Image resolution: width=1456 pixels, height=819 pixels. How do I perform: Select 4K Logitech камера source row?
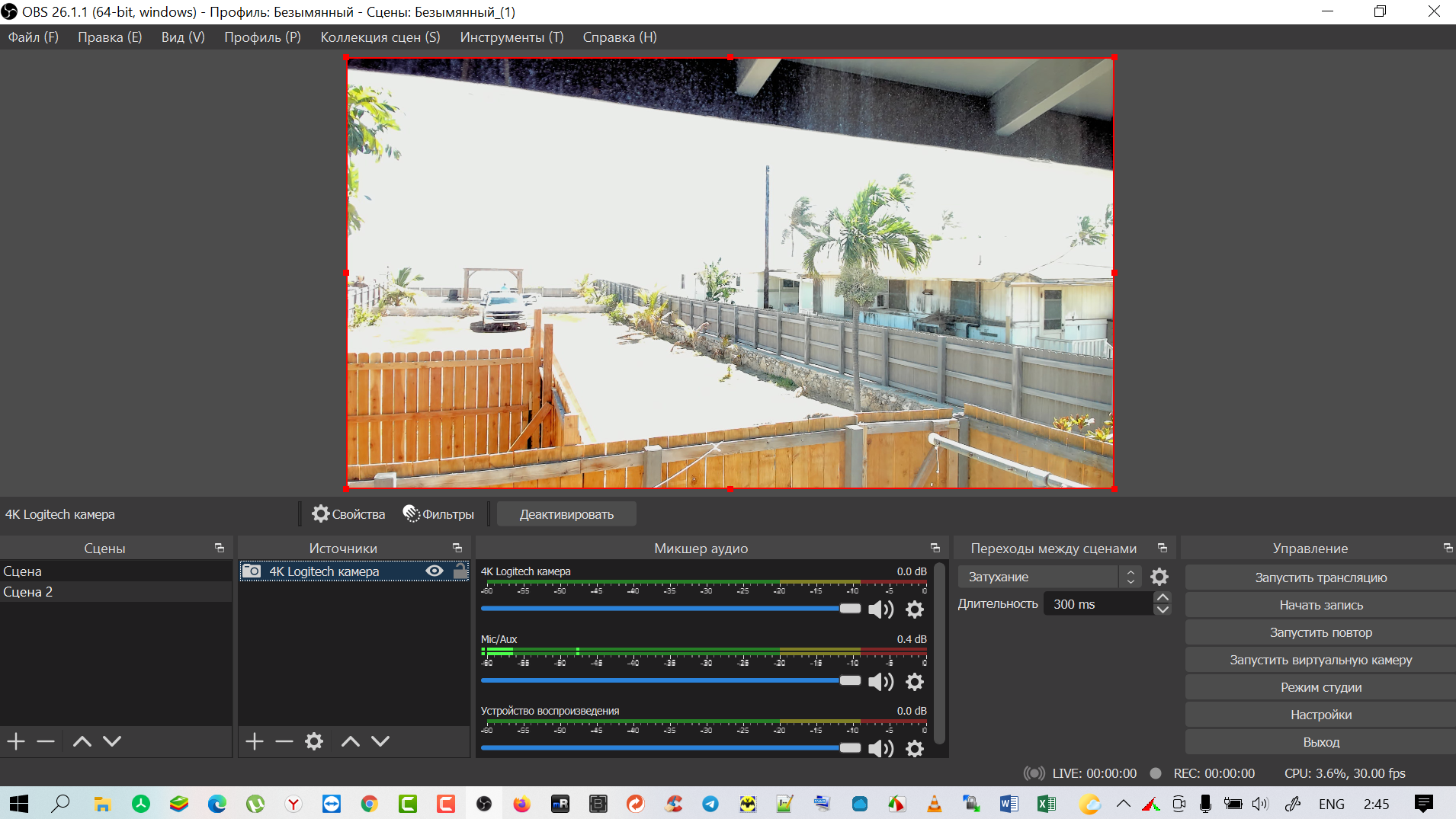point(354,571)
